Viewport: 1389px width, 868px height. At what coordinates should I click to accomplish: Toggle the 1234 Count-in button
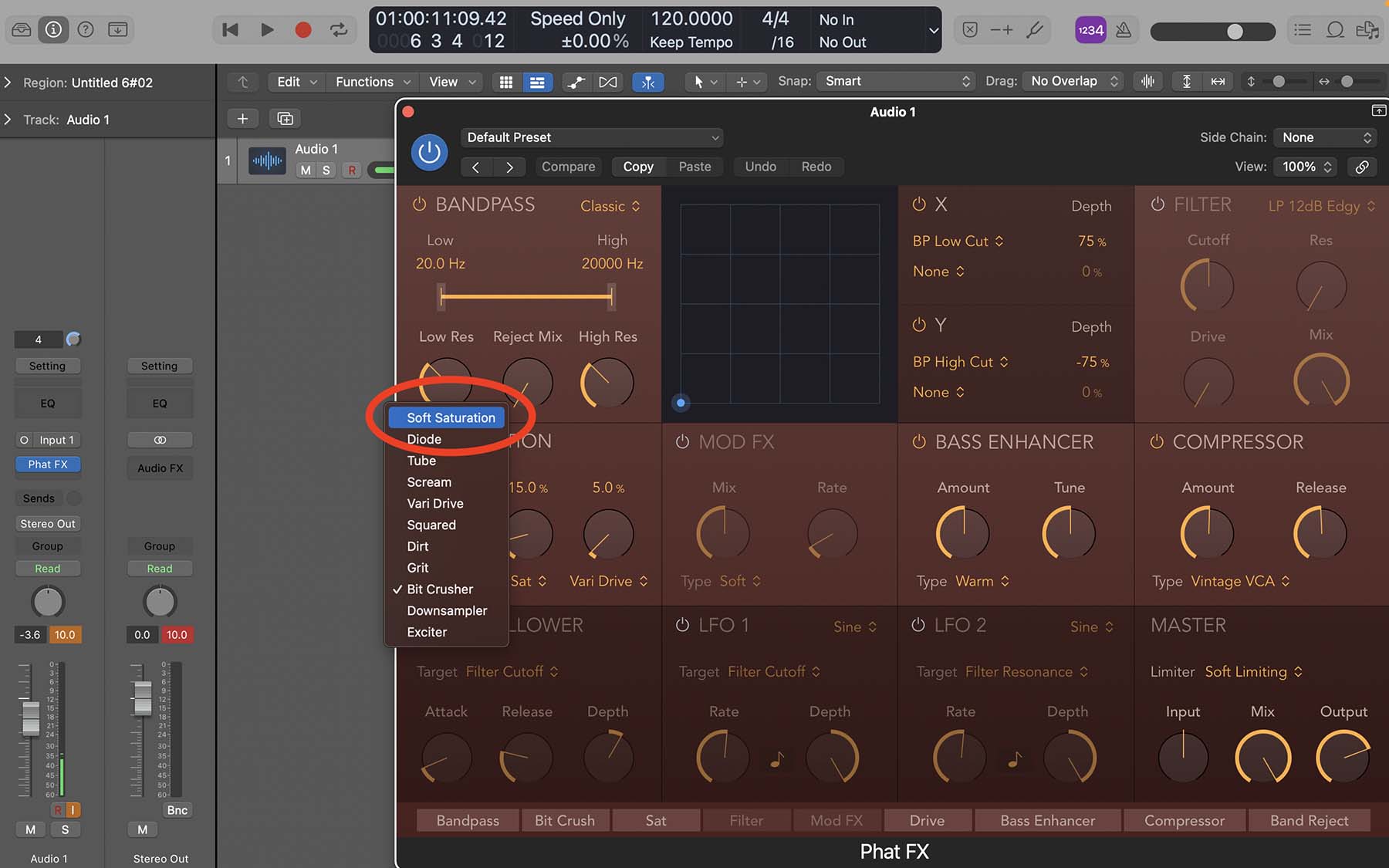[x=1090, y=30]
